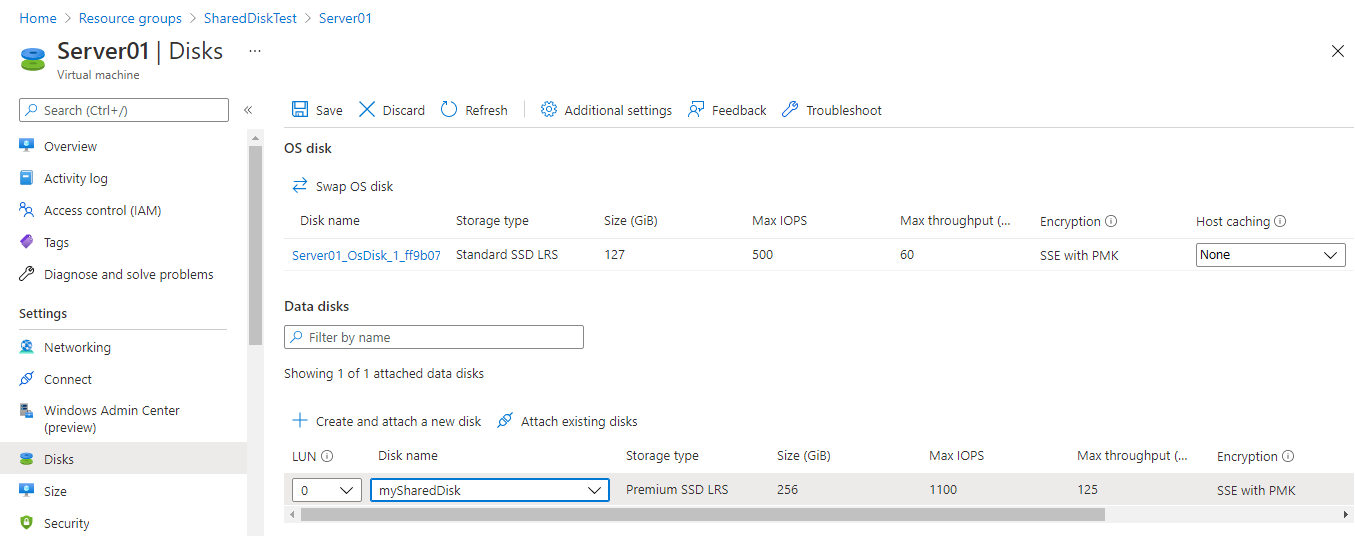Click the Tags sidebar item label
The image size is (1355, 536).
coord(56,242)
